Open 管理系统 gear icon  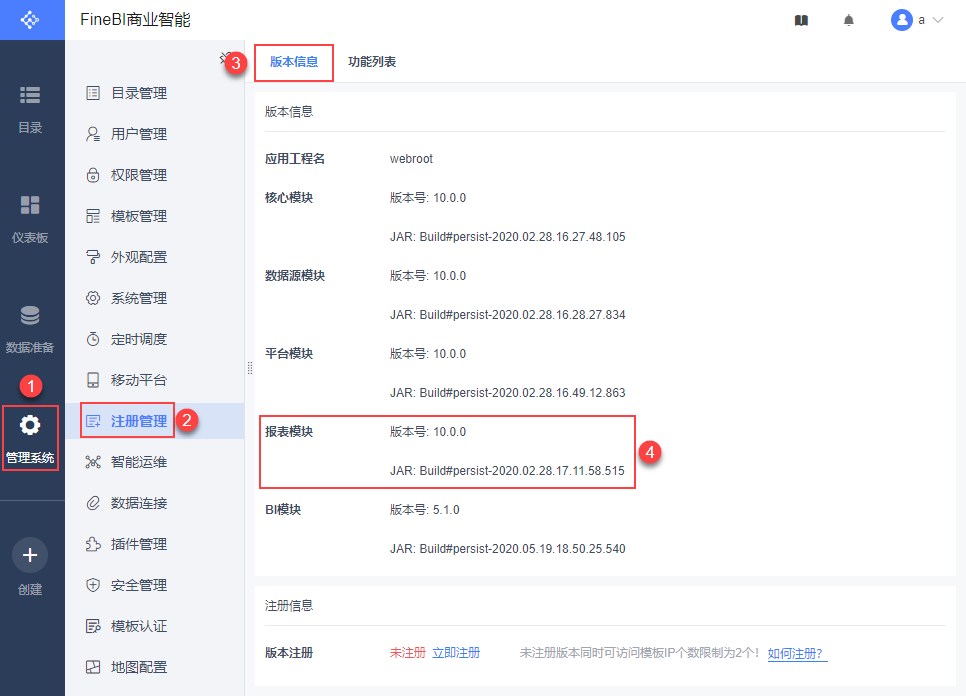point(30,425)
